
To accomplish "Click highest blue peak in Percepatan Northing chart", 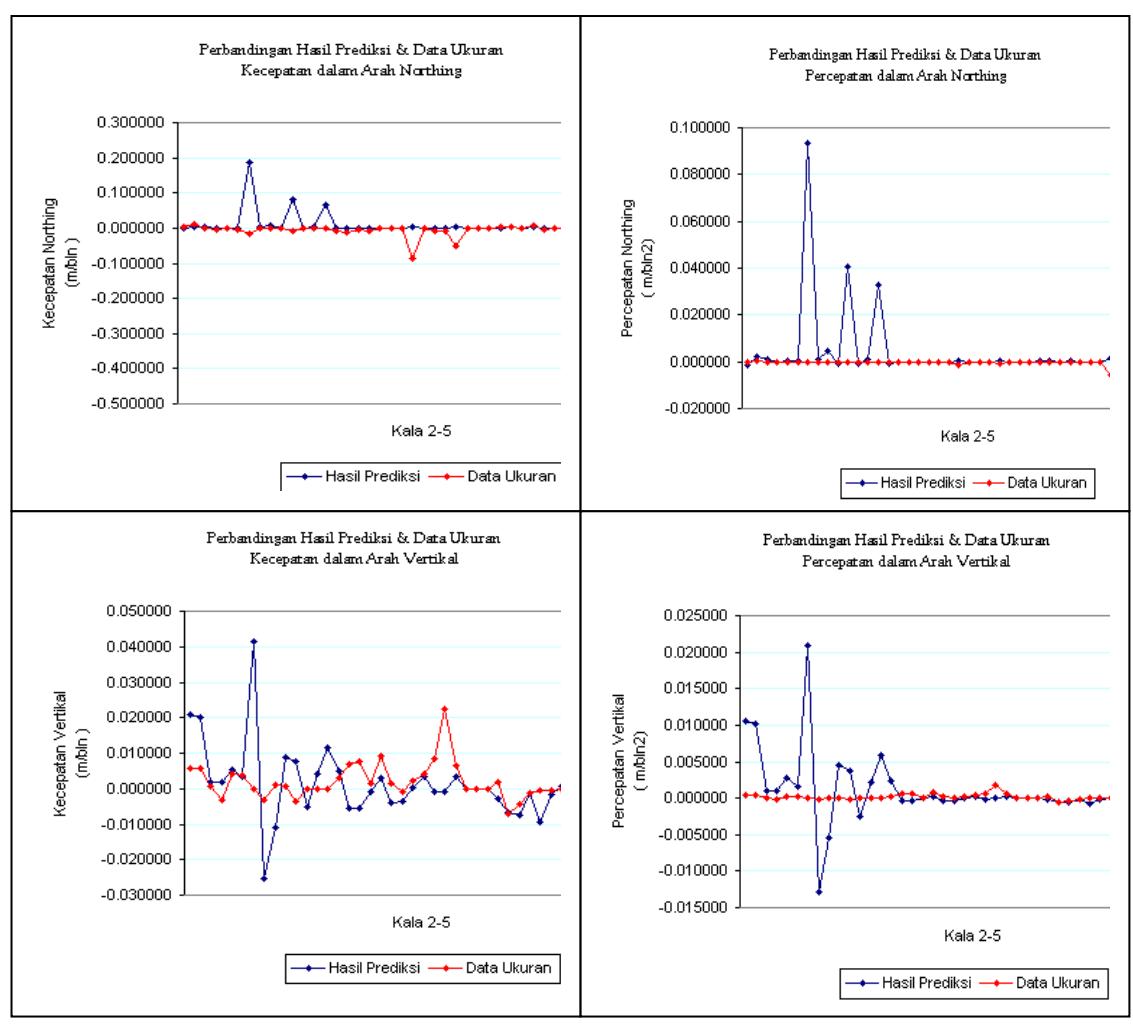I will 807,143.
